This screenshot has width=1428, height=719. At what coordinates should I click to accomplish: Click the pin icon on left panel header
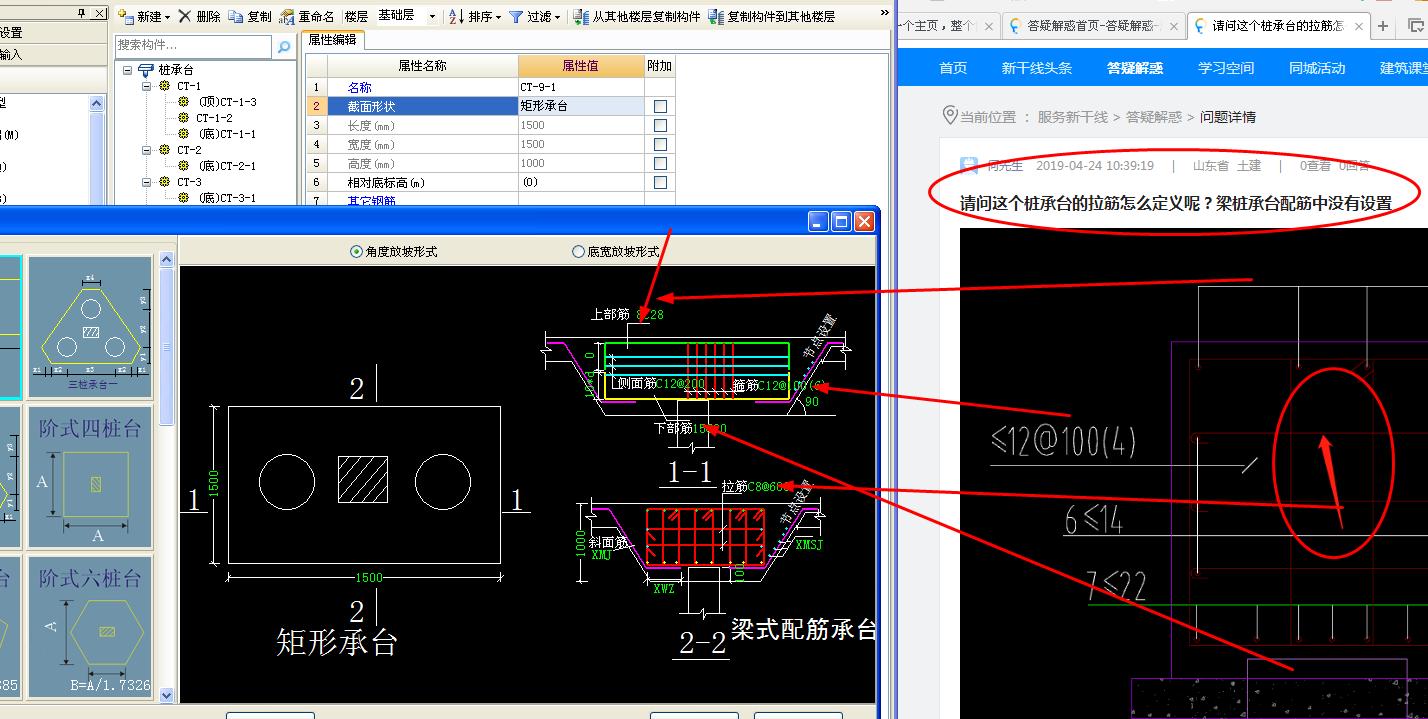click(82, 13)
